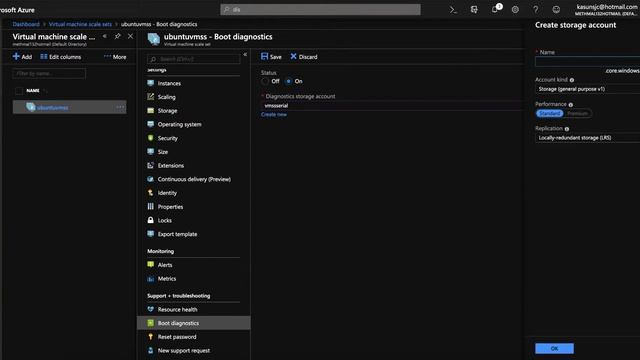Go to Virtual machine scale sets breadcrumb
This screenshot has height=360, width=640.
coord(80,24)
